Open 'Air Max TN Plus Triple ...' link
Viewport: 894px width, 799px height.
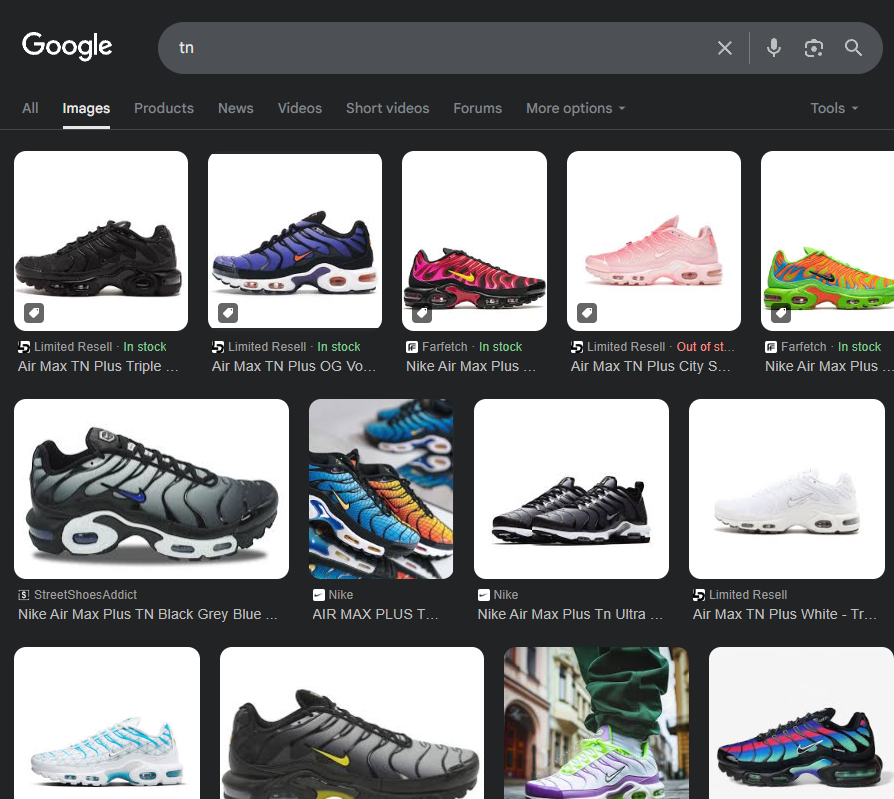coord(98,366)
